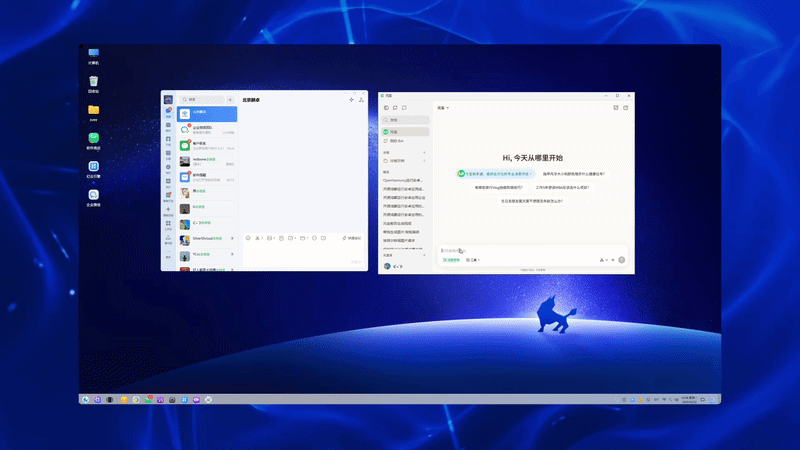Viewport: 800px width, 450px height.
Task: Open the Tools dropdown in Yuanbao input box
Action: [473, 260]
